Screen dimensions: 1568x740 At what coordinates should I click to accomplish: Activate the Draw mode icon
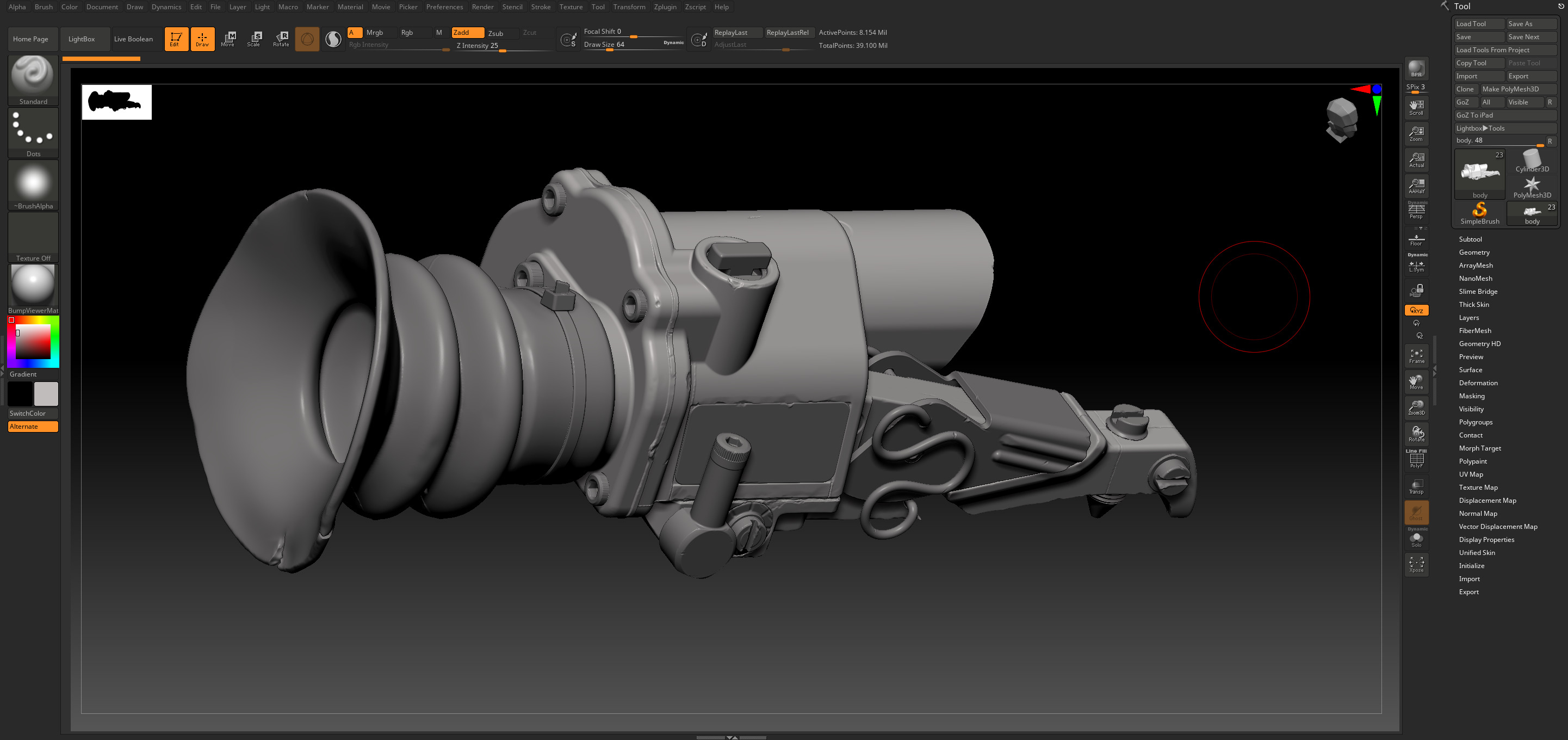click(202, 39)
